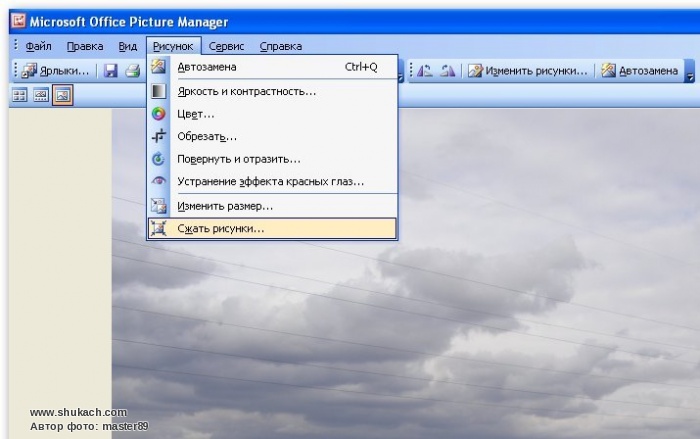This screenshot has width=700, height=439.
Task: Open the Сервис menu
Action: (226, 46)
